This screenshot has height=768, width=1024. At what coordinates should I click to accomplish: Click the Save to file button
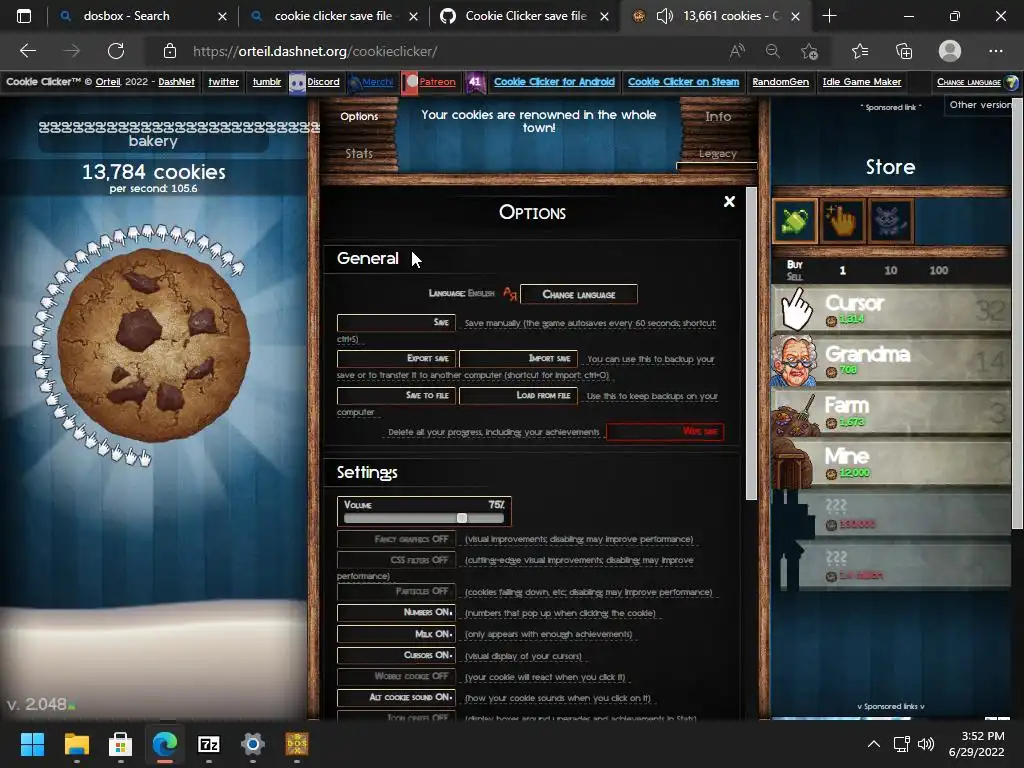(396, 395)
